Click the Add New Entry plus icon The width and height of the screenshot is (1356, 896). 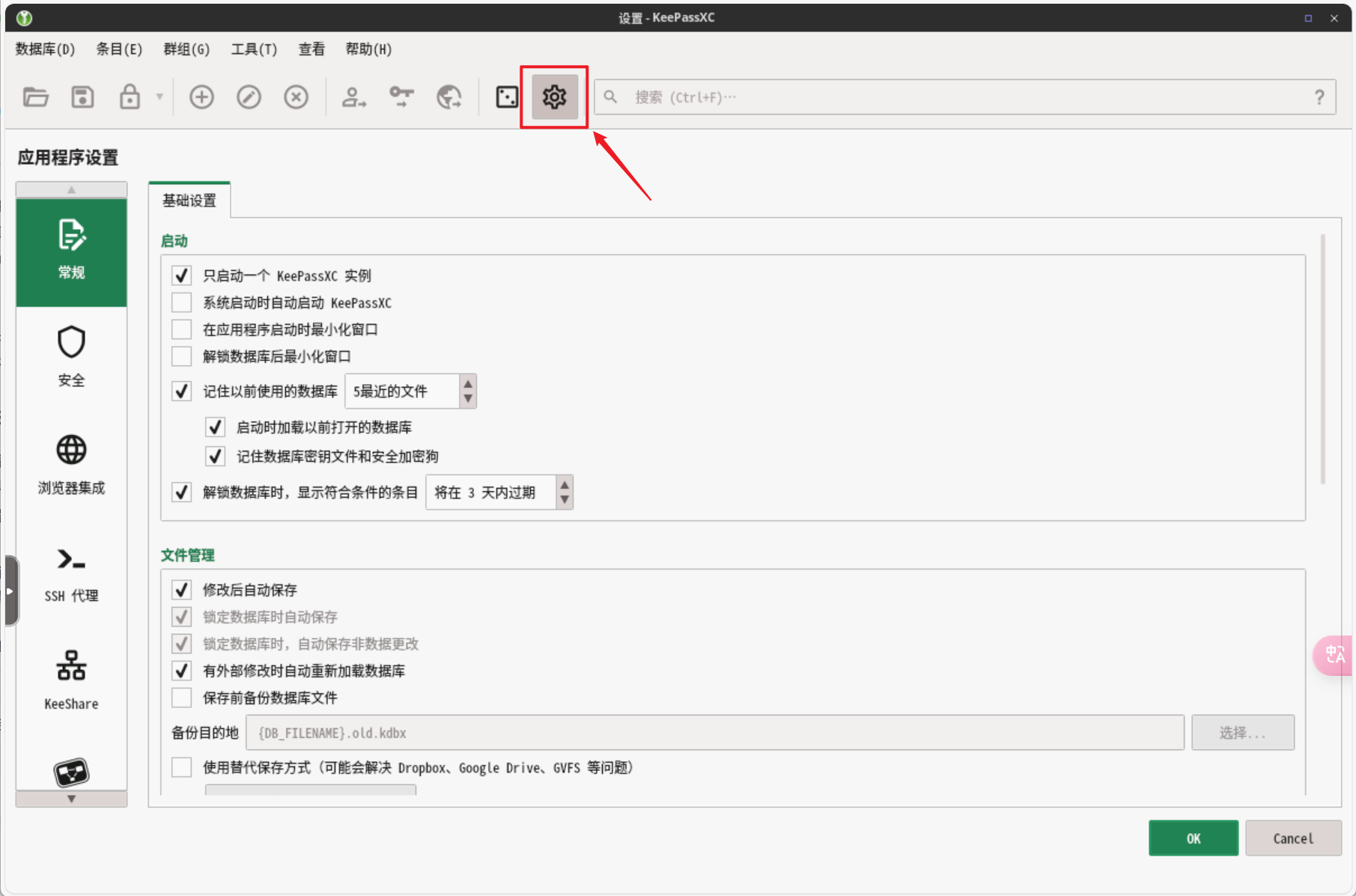point(201,97)
